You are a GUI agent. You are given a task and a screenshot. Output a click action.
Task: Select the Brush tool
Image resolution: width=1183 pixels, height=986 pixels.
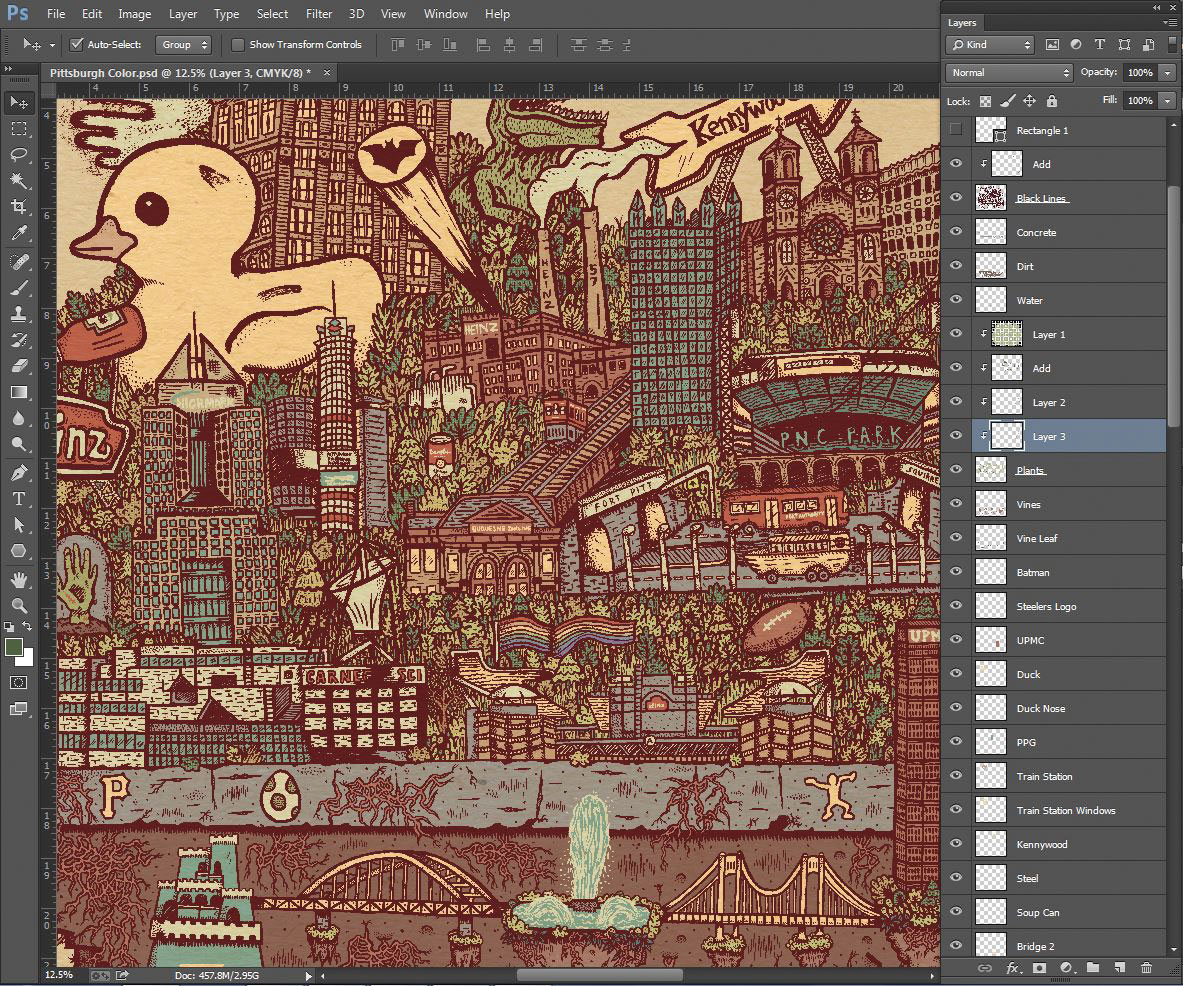[19, 287]
